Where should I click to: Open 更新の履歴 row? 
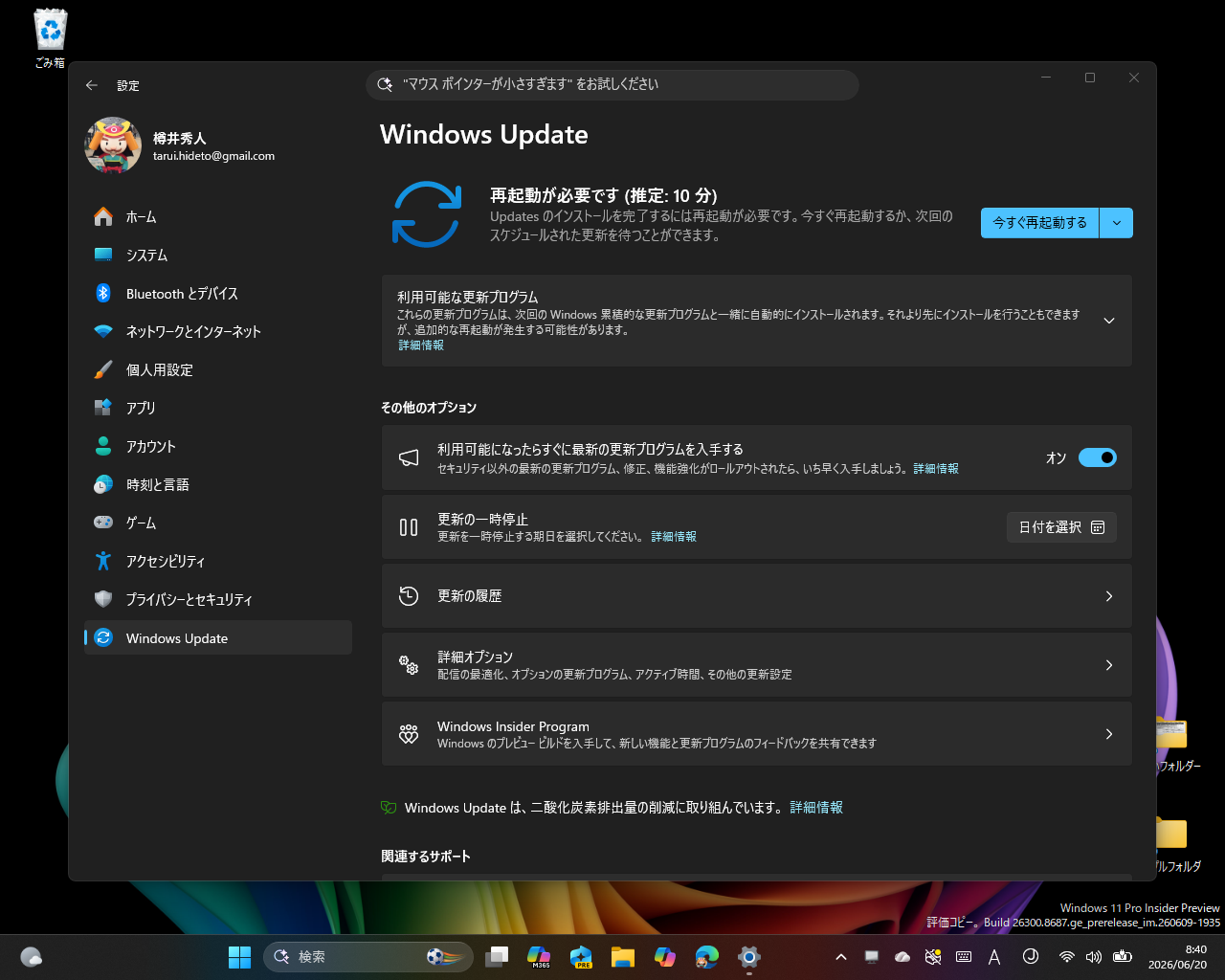[756, 596]
